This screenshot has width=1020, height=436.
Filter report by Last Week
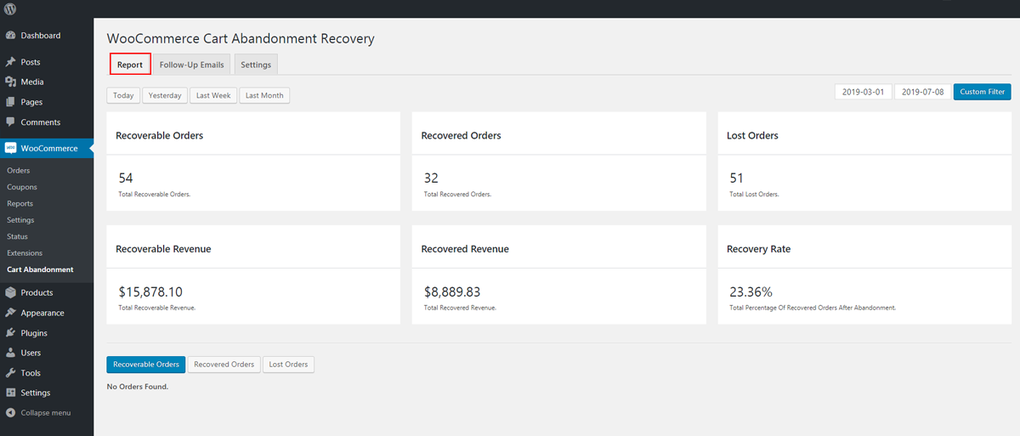click(213, 96)
